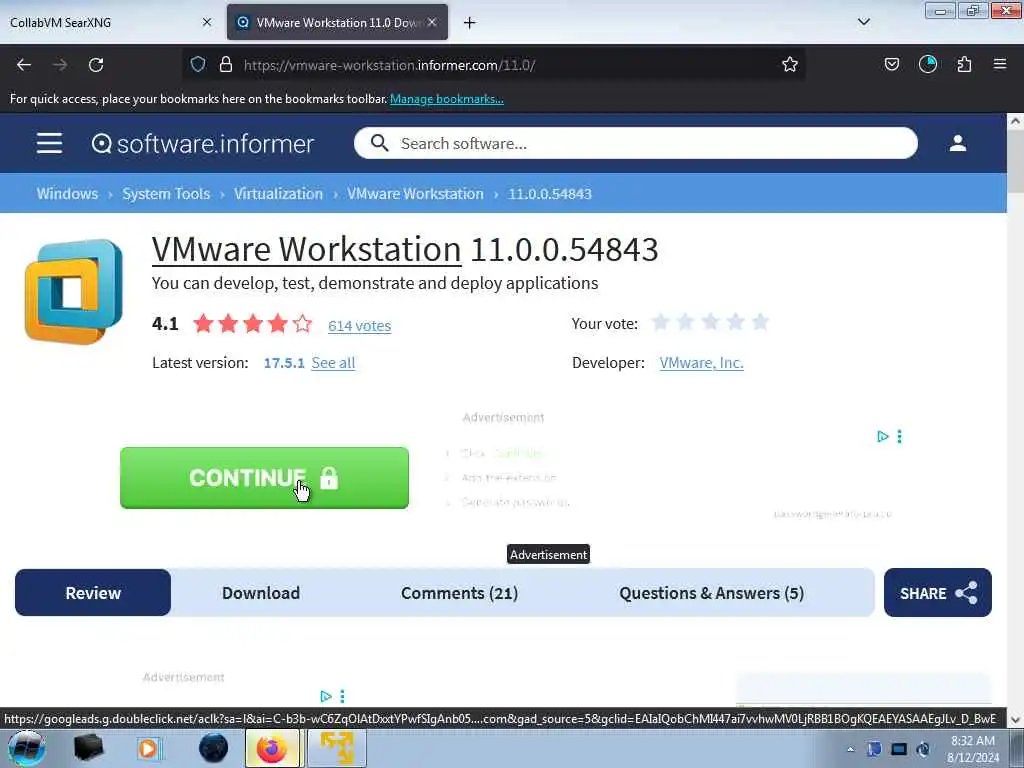Open Windows Start menu
The image size is (1024, 768).
pyautogui.click(x=26, y=748)
